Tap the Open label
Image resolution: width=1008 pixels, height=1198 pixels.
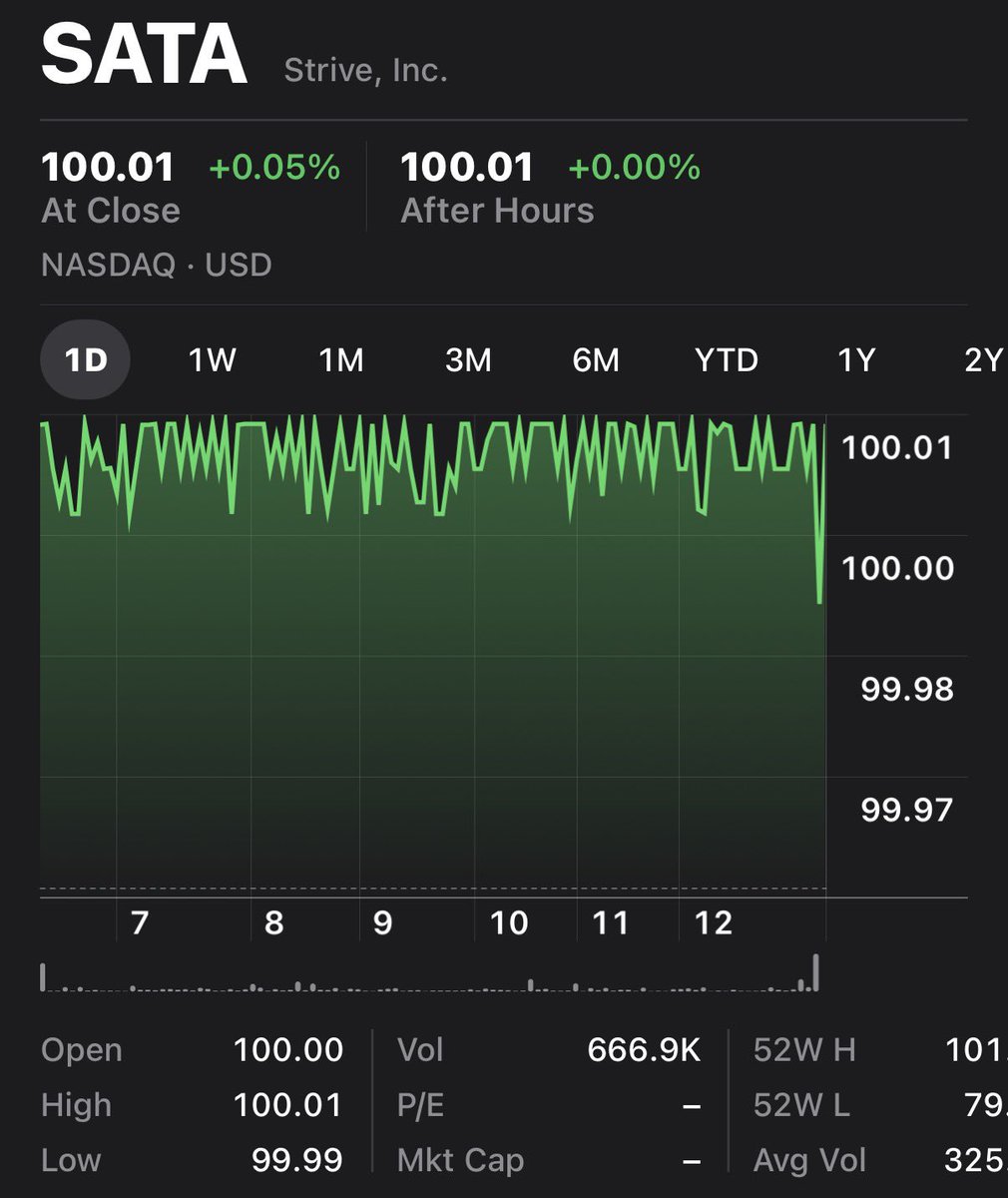pyautogui.click(x=82, y=1050)
